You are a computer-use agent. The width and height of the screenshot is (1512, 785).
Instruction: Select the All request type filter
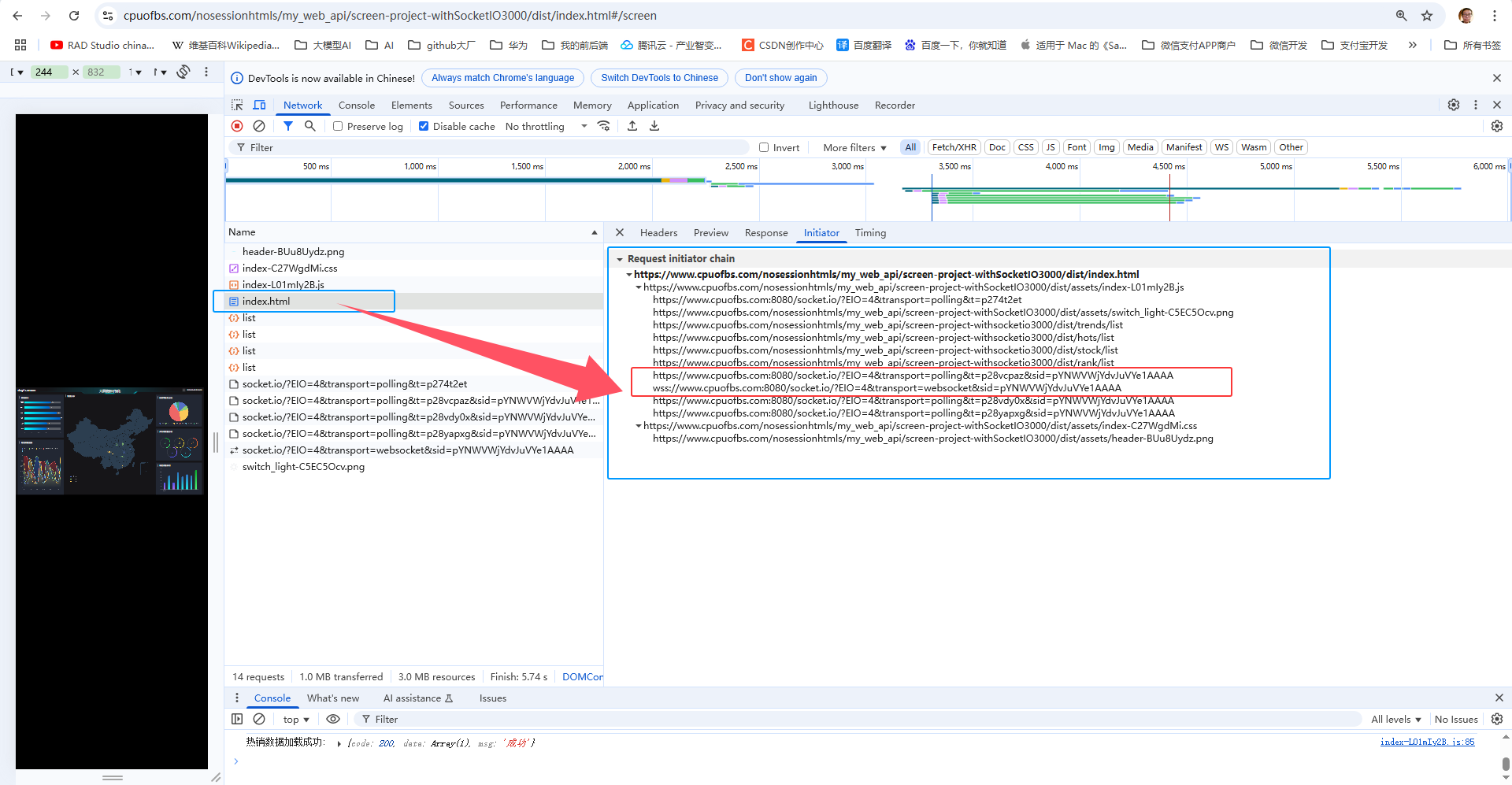tap(910, 147)
